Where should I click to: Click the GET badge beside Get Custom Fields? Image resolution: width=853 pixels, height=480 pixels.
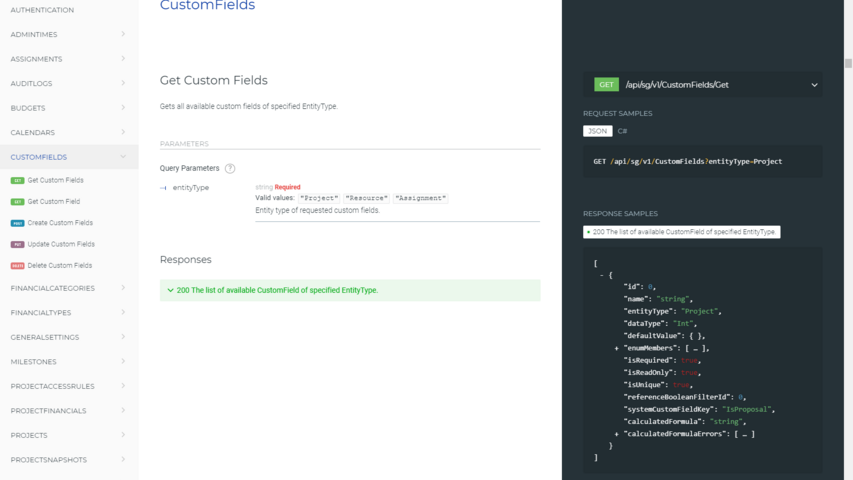point(17,180)
